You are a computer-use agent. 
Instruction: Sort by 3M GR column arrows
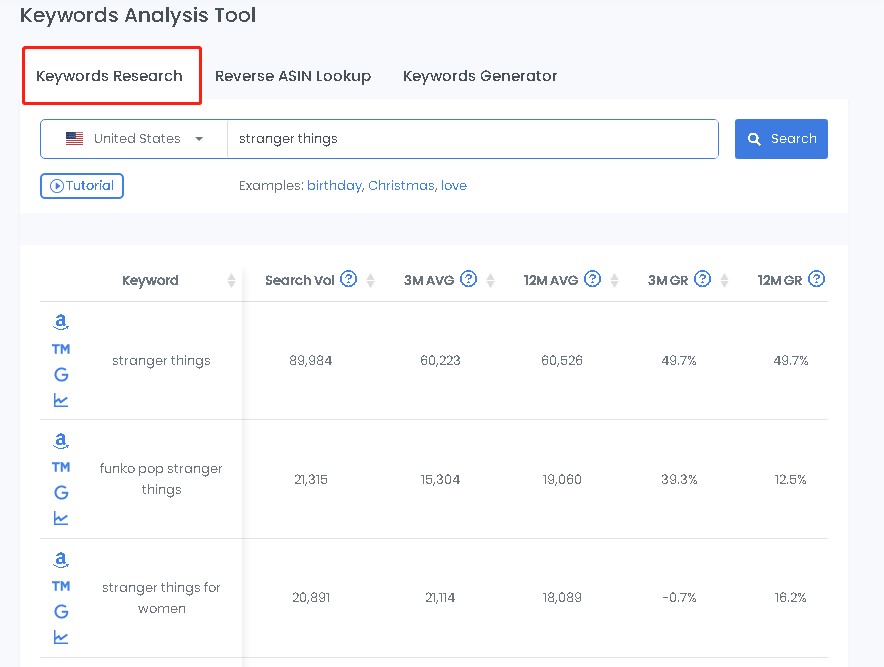coord(724,280)
